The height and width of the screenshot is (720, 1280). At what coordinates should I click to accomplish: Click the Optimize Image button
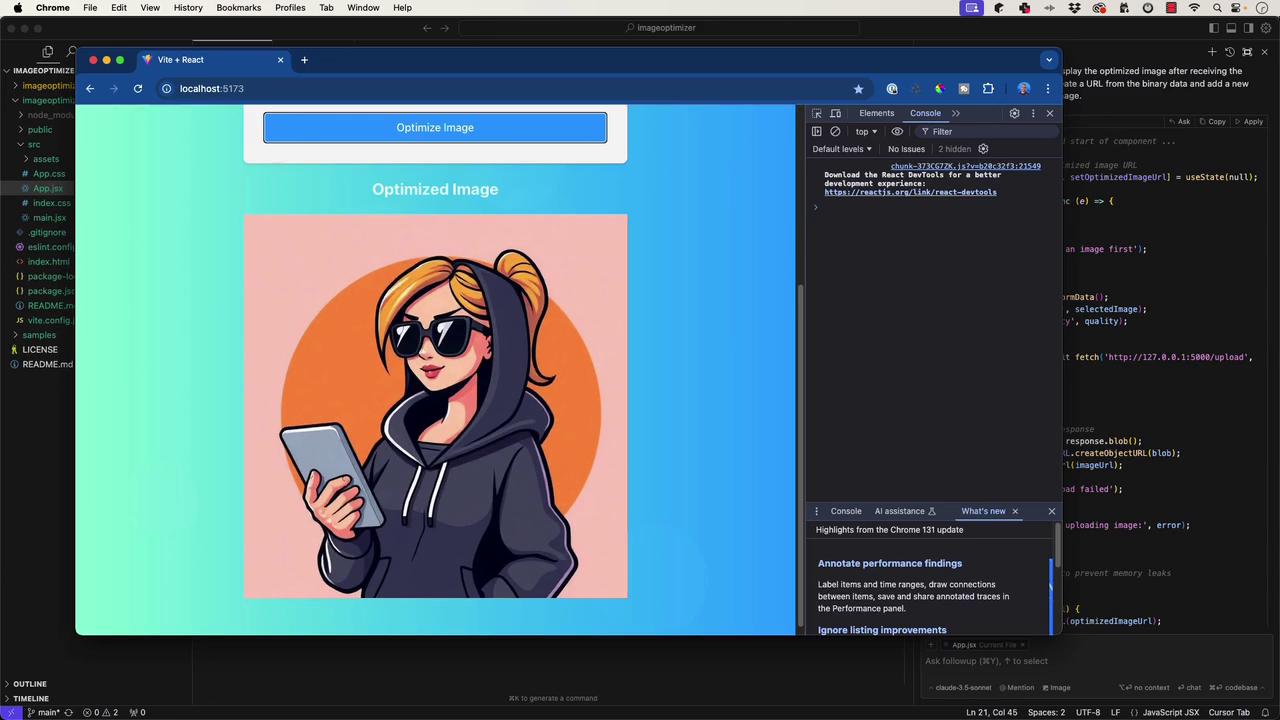(x=435, y=128)
